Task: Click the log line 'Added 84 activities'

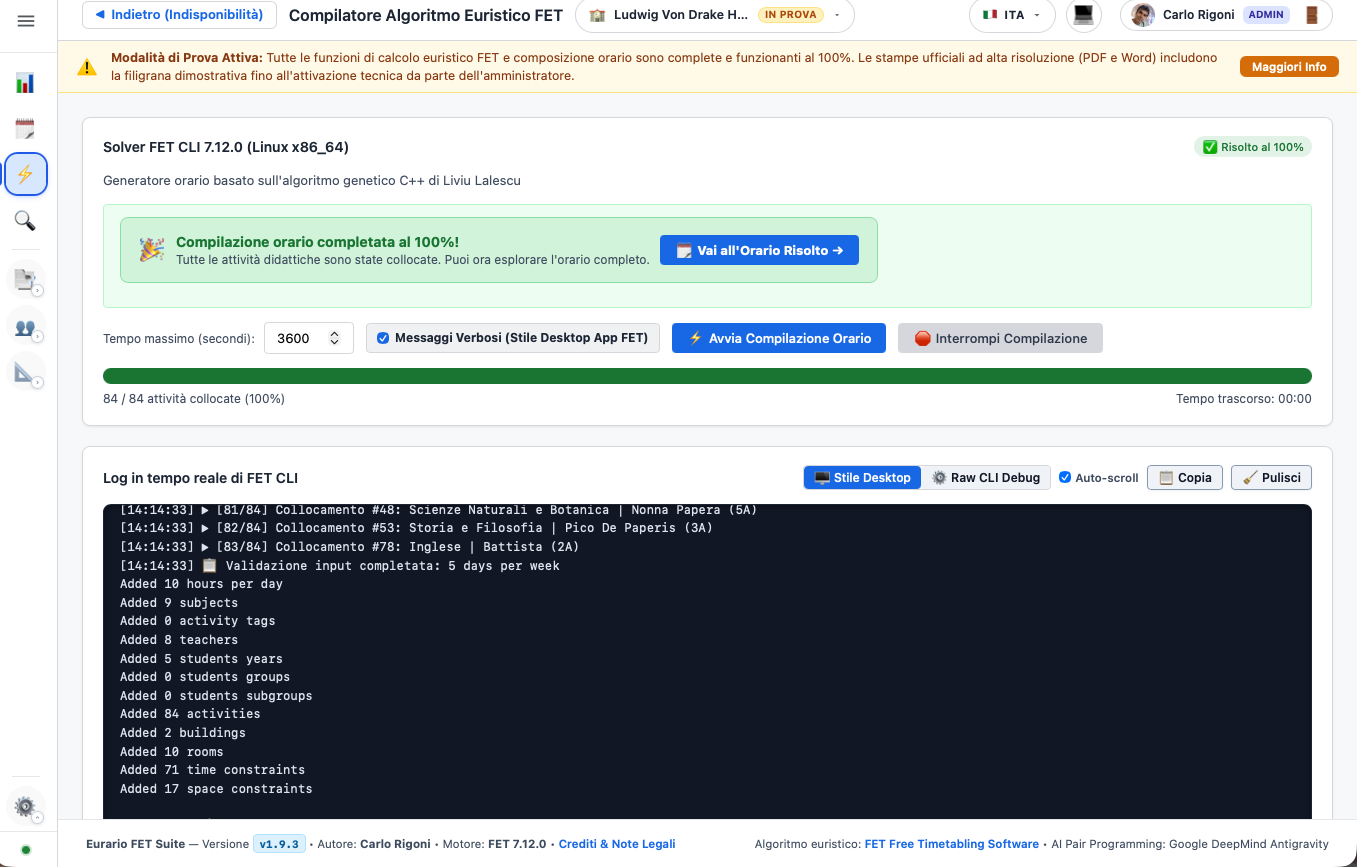Action: 190,714
